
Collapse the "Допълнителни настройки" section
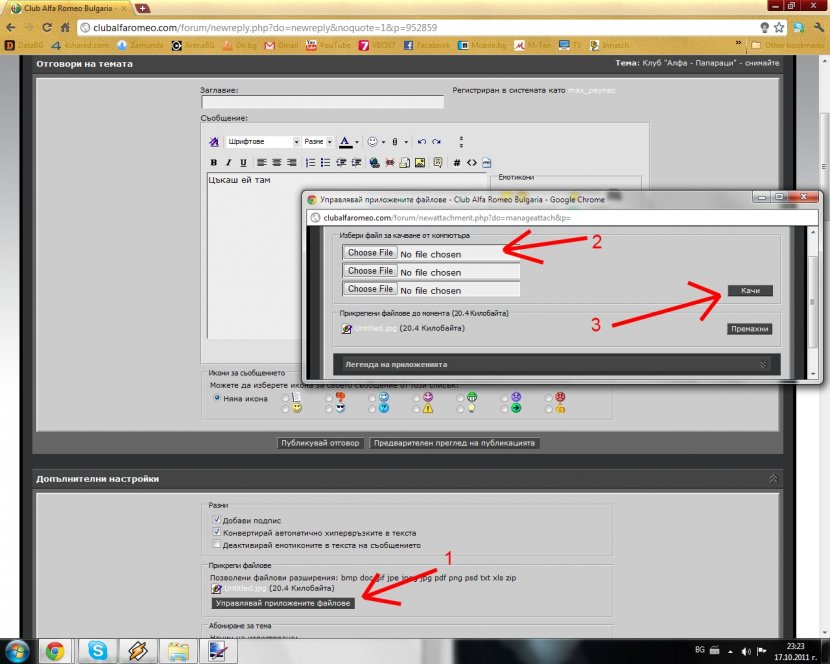click(x=773, y=479)
